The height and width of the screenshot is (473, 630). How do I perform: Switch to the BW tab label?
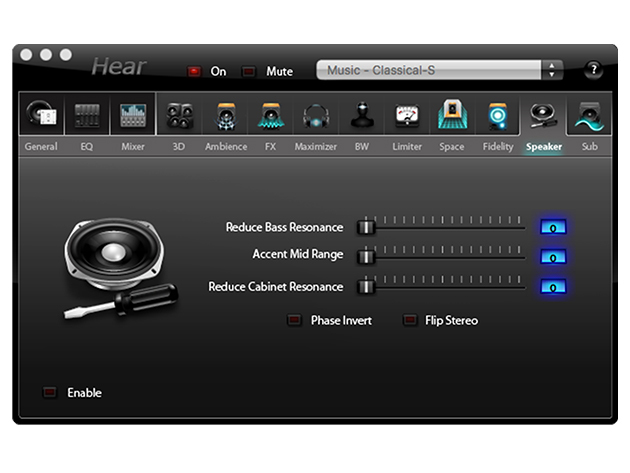point(362,147)
